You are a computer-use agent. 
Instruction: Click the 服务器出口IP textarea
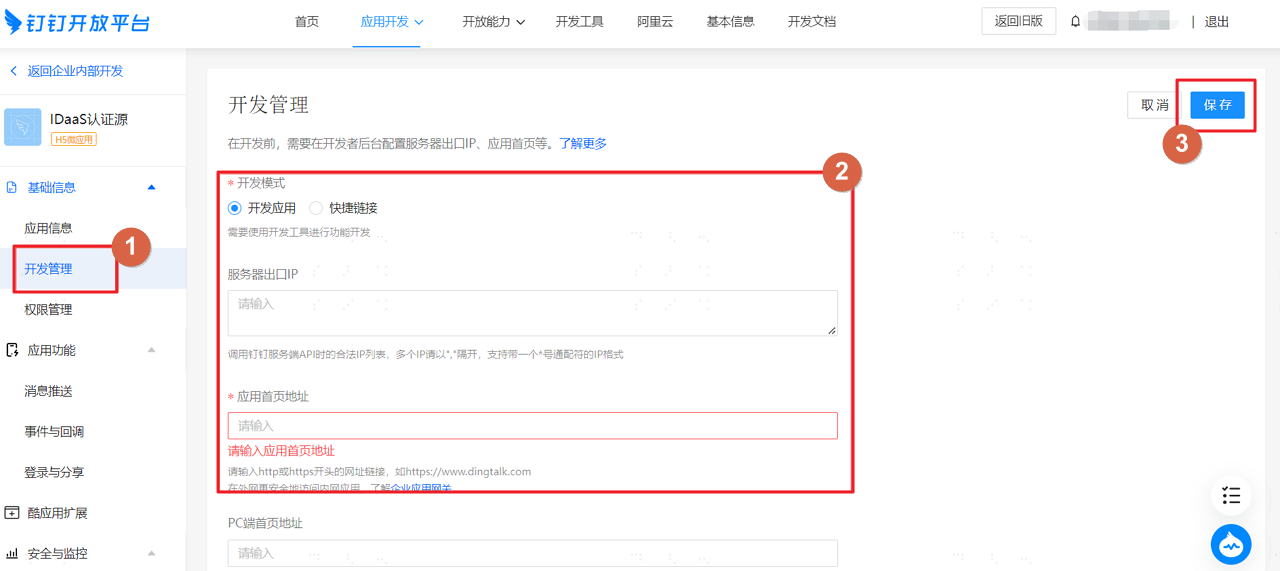pos(533,313)
